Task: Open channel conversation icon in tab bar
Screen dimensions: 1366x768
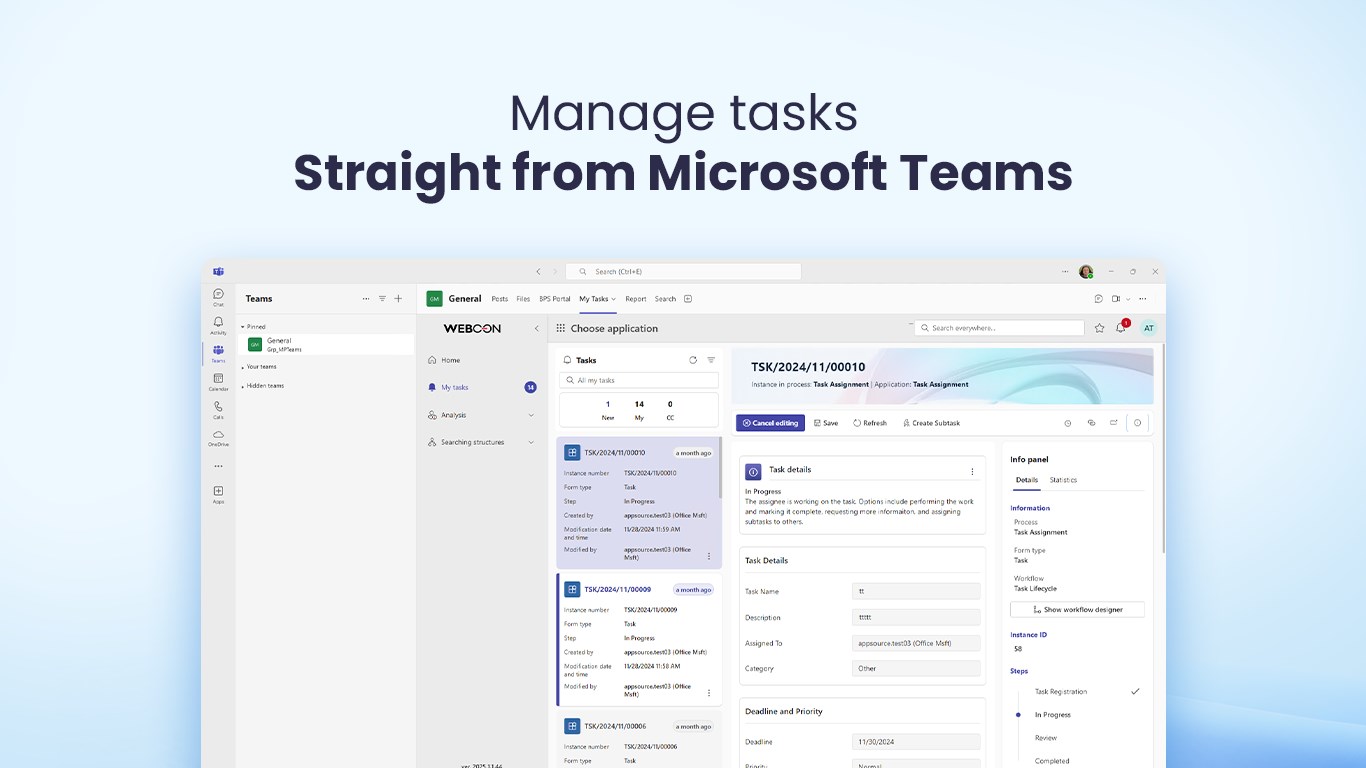Action: 1098,298
